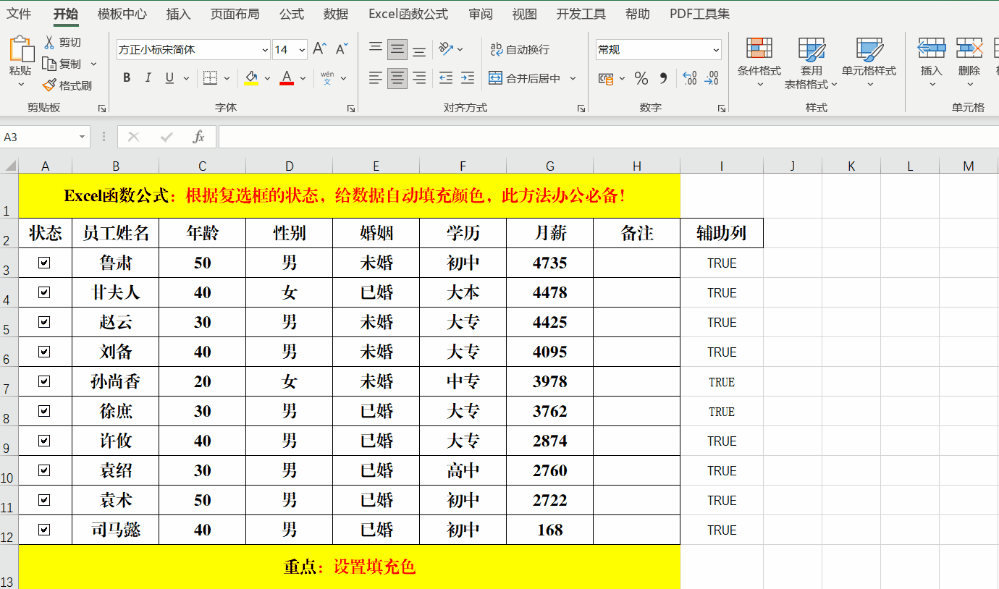999x589 pixels.
Task: Uncheck the checkbox for 甘夫人
Action: [44, 292]
